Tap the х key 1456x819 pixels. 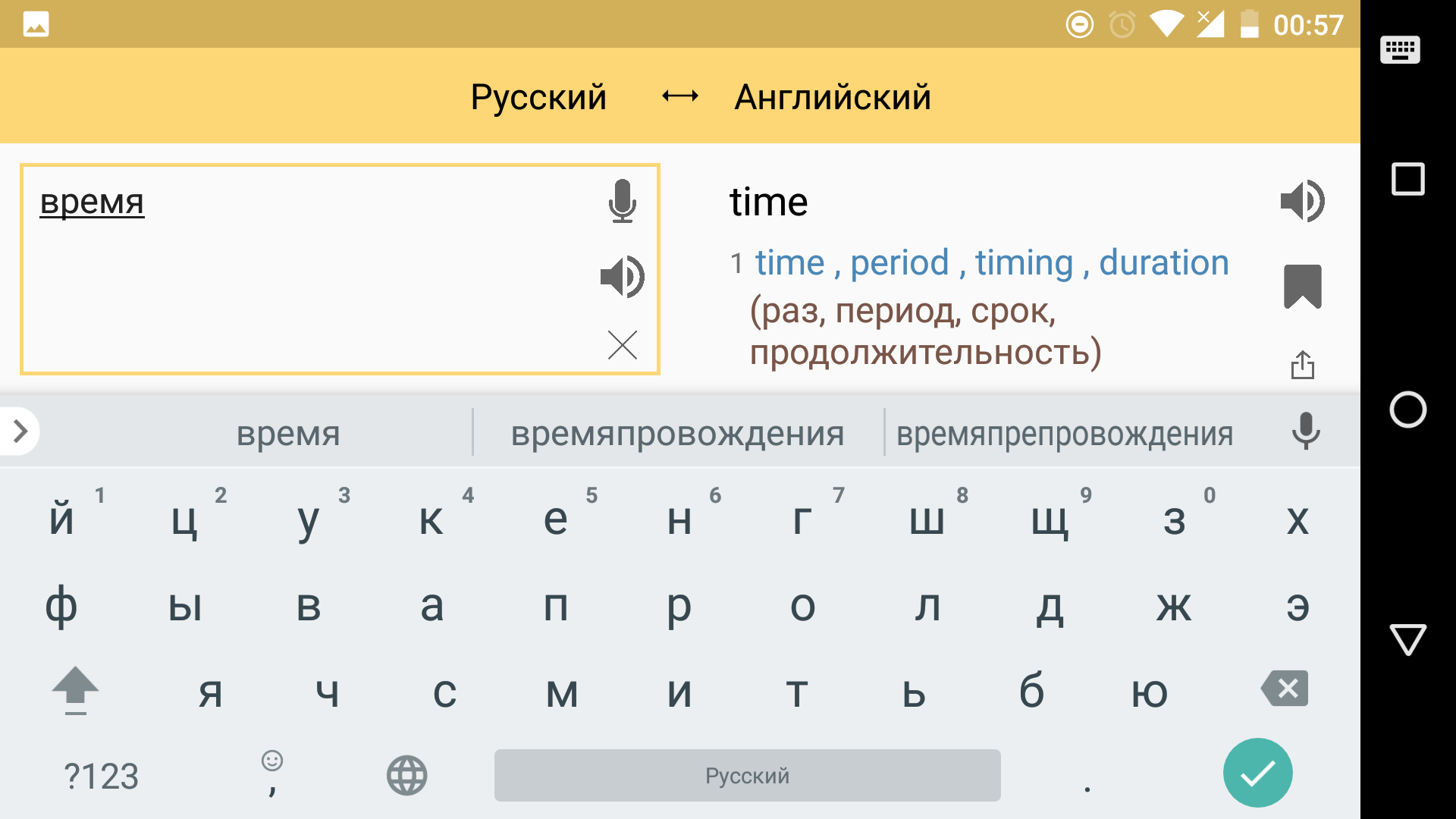[1298, 519]
